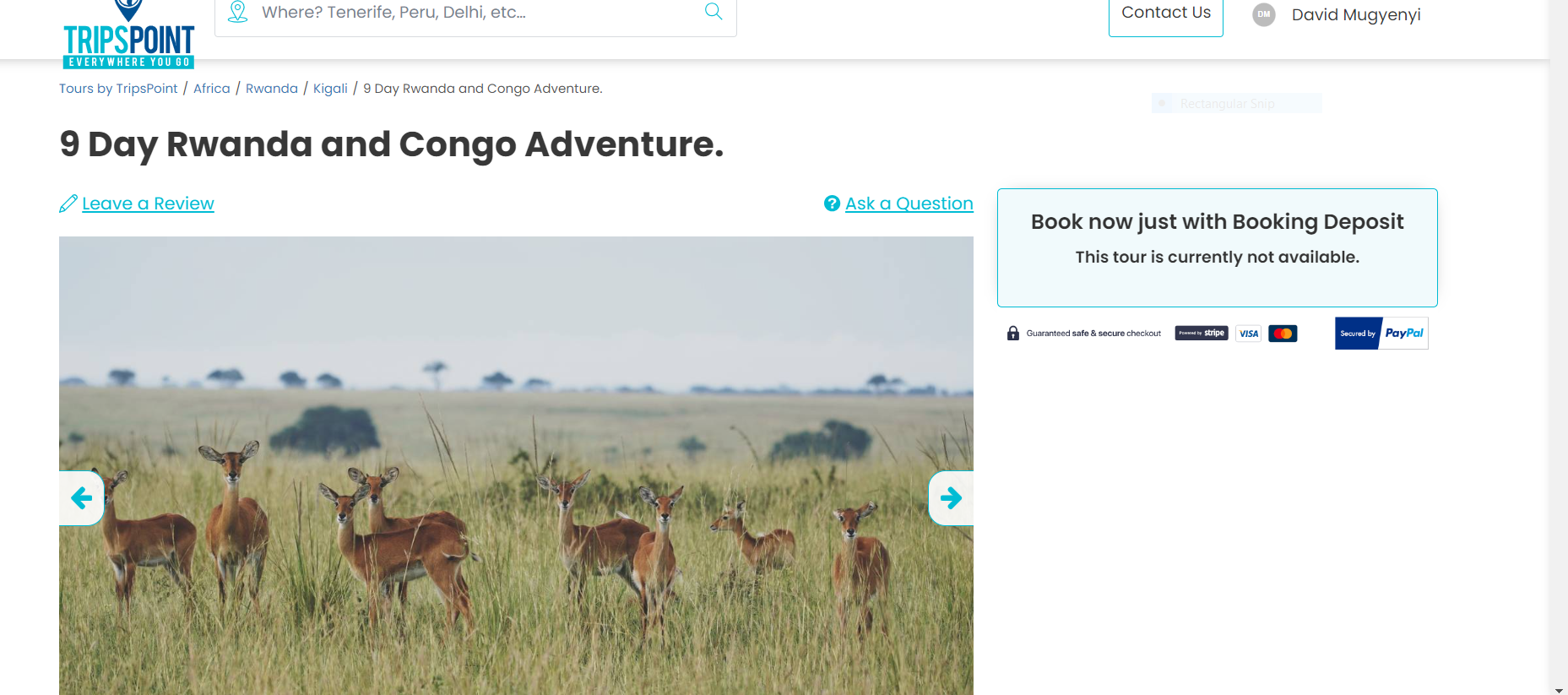Navigate to Africa breadcrumb
Image resolution: width=1568 pixels, height=695 pixels.
coord(211,89)
